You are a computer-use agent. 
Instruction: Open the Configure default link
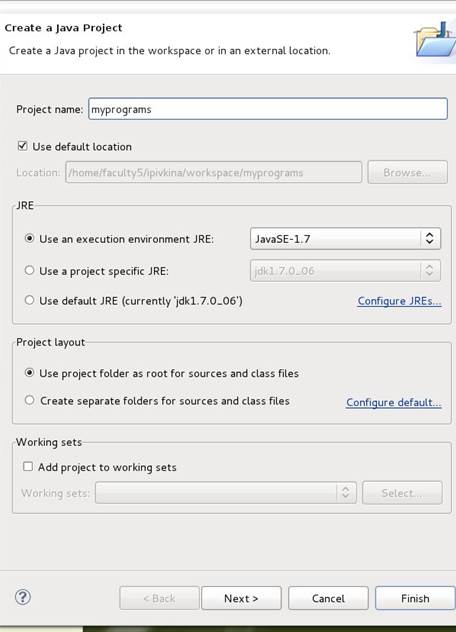tap(394, 402)
